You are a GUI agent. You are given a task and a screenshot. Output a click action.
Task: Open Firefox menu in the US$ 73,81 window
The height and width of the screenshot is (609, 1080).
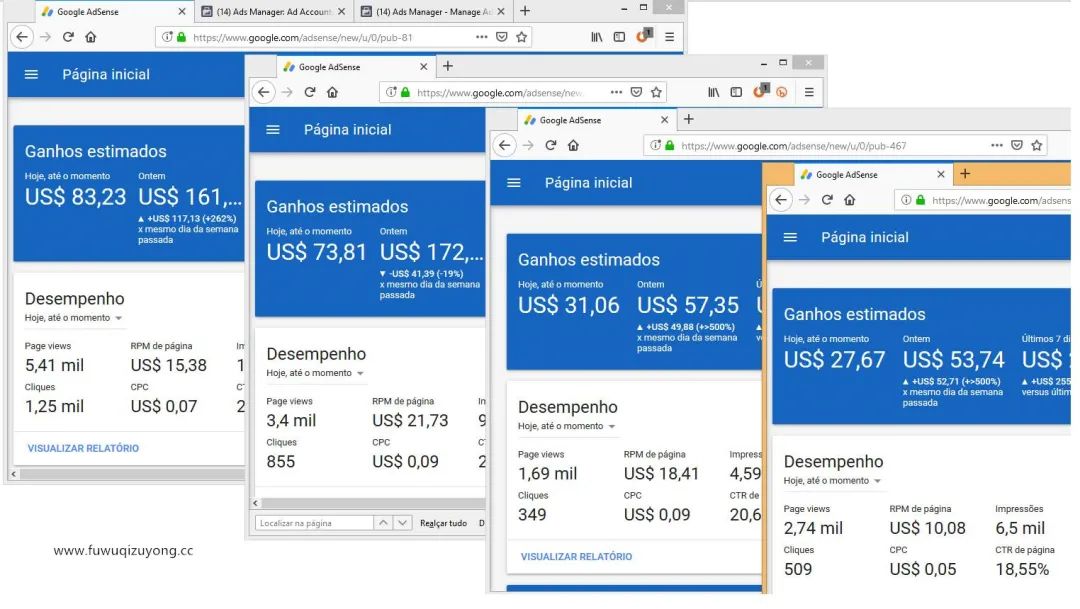pos(809,92)
